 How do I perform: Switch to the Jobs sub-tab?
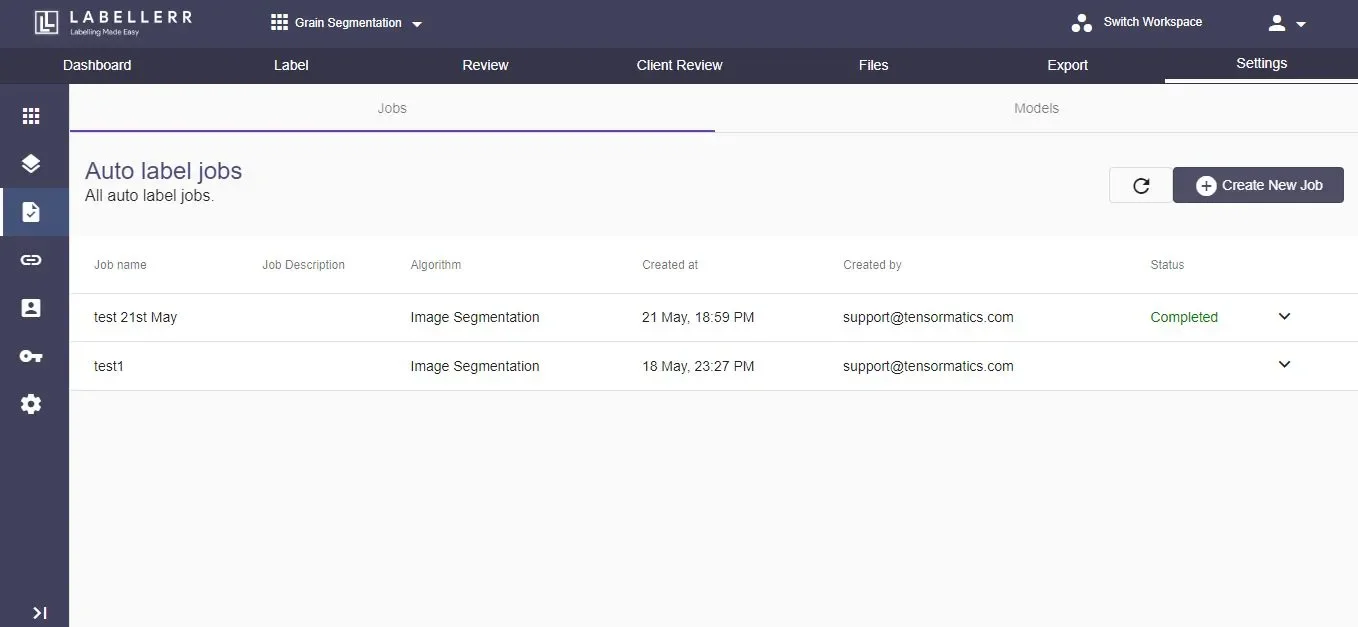[392, 108]
